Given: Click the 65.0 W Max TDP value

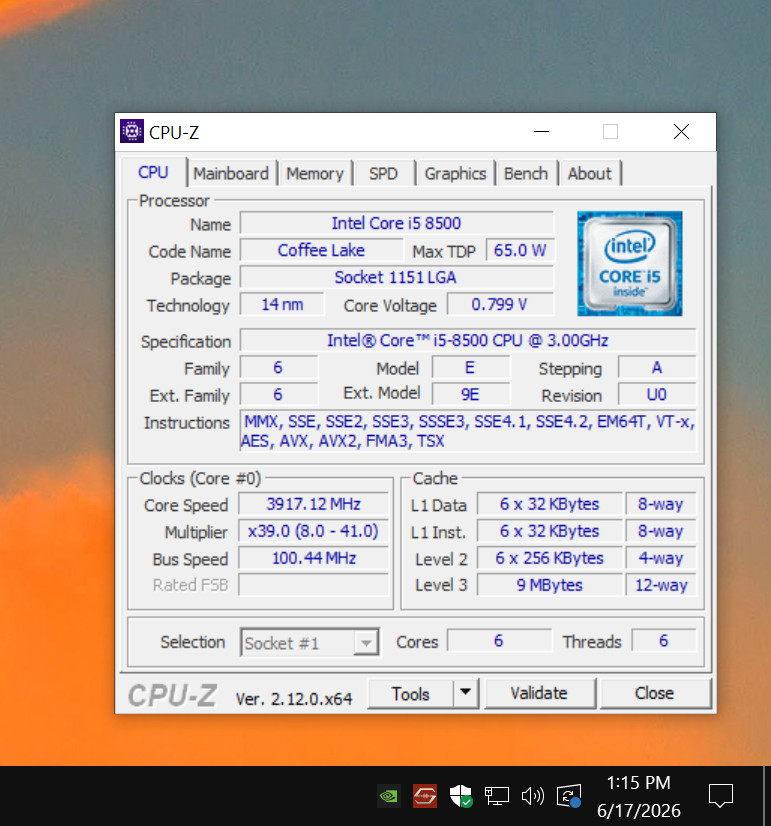Looking at the screenshot, I should click(520, 250).
